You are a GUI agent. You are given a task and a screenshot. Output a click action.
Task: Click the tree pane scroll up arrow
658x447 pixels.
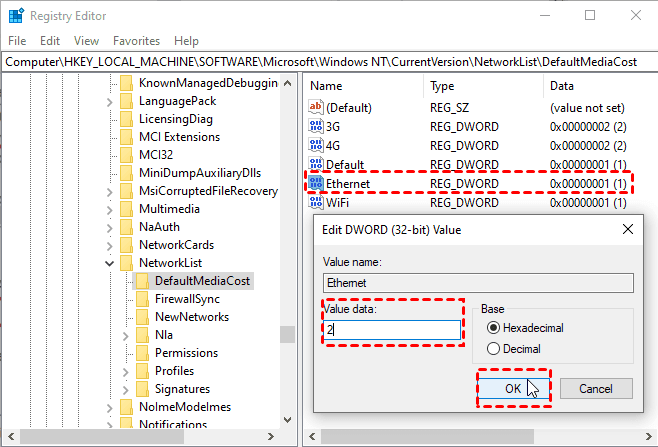point(287,83)
